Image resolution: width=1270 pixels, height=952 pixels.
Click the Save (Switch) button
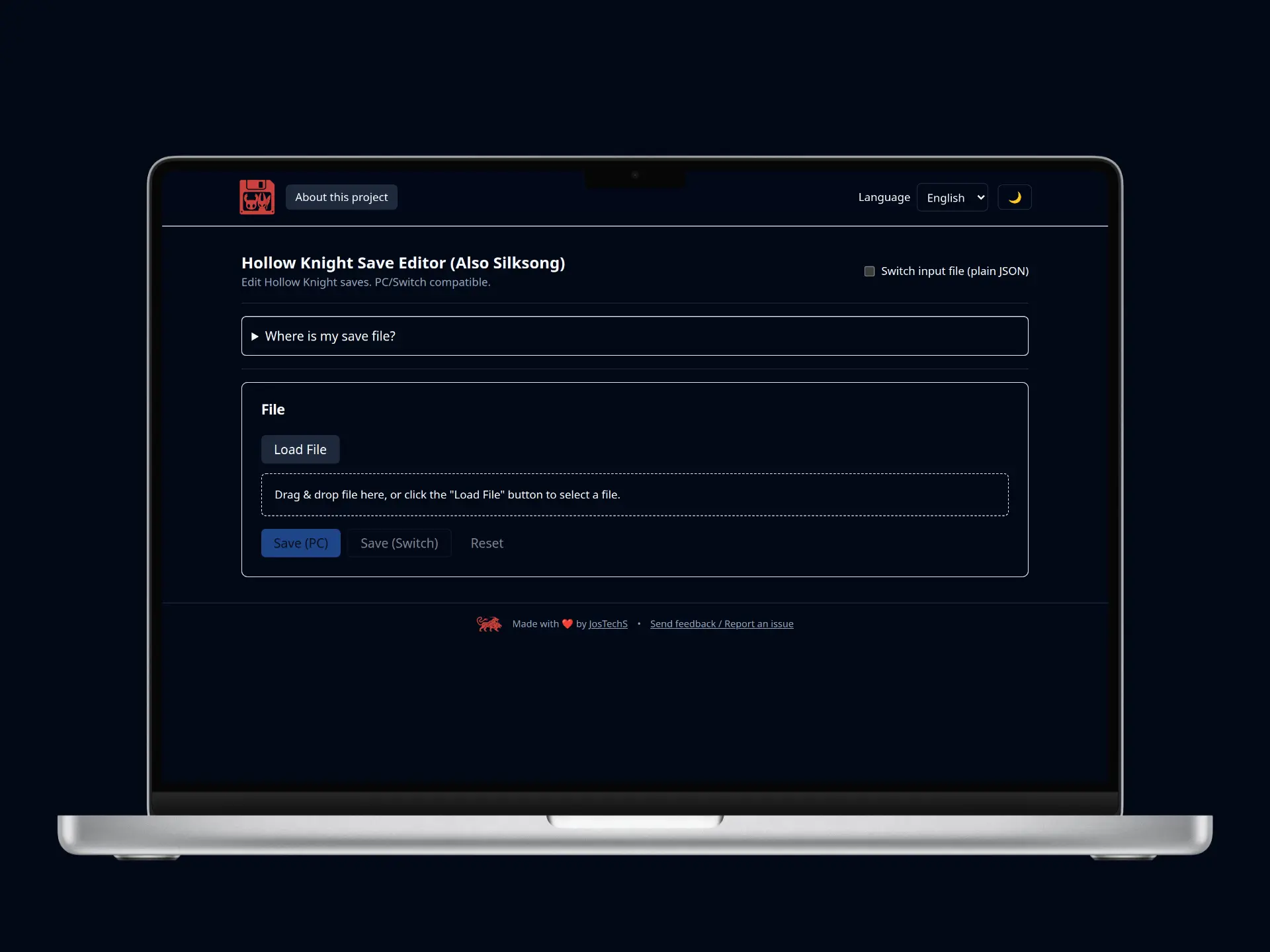point(399,543)
